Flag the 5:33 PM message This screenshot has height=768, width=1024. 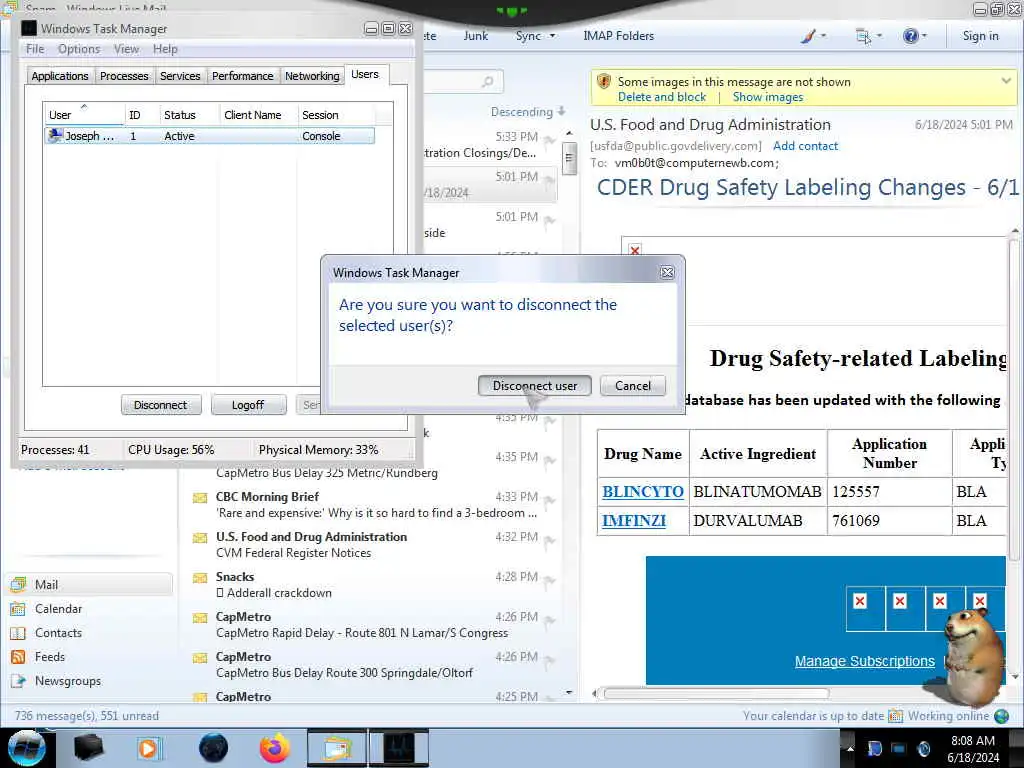[x=550, y=140]
